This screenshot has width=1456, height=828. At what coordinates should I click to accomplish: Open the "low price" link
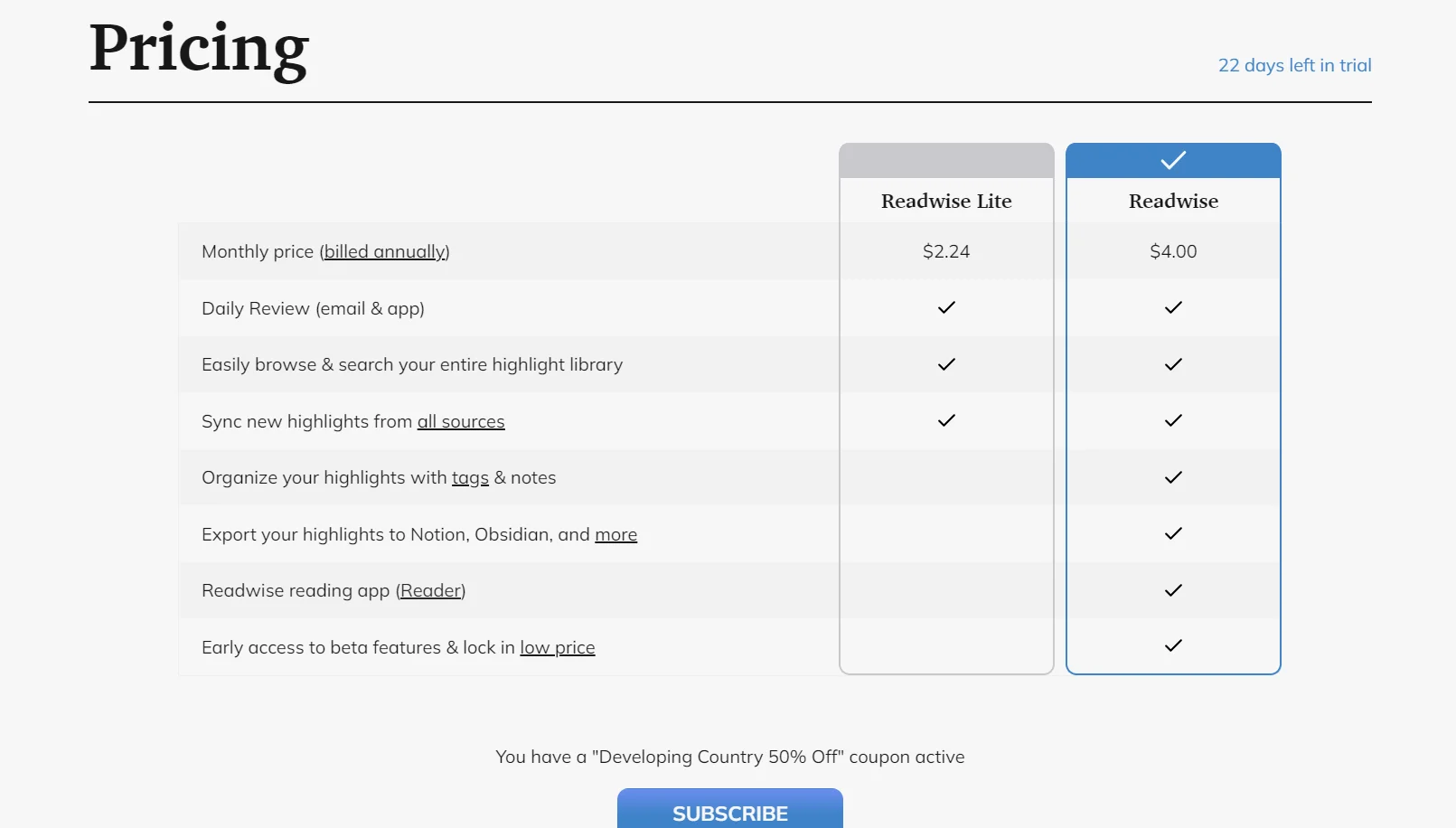pos(557,647)
